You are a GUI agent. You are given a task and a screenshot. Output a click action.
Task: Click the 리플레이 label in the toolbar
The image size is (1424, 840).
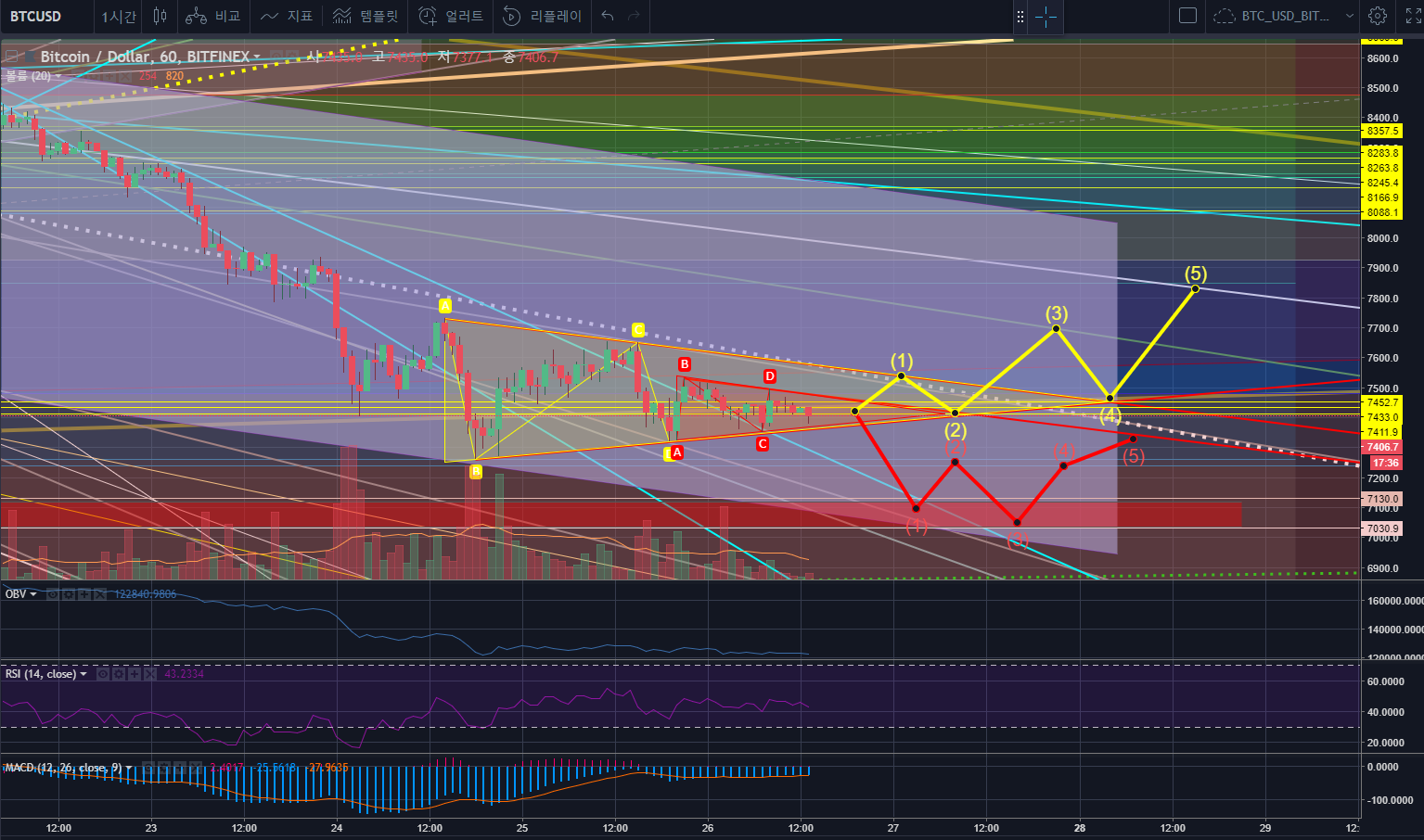pyautogui.click(x=557, y=16)
